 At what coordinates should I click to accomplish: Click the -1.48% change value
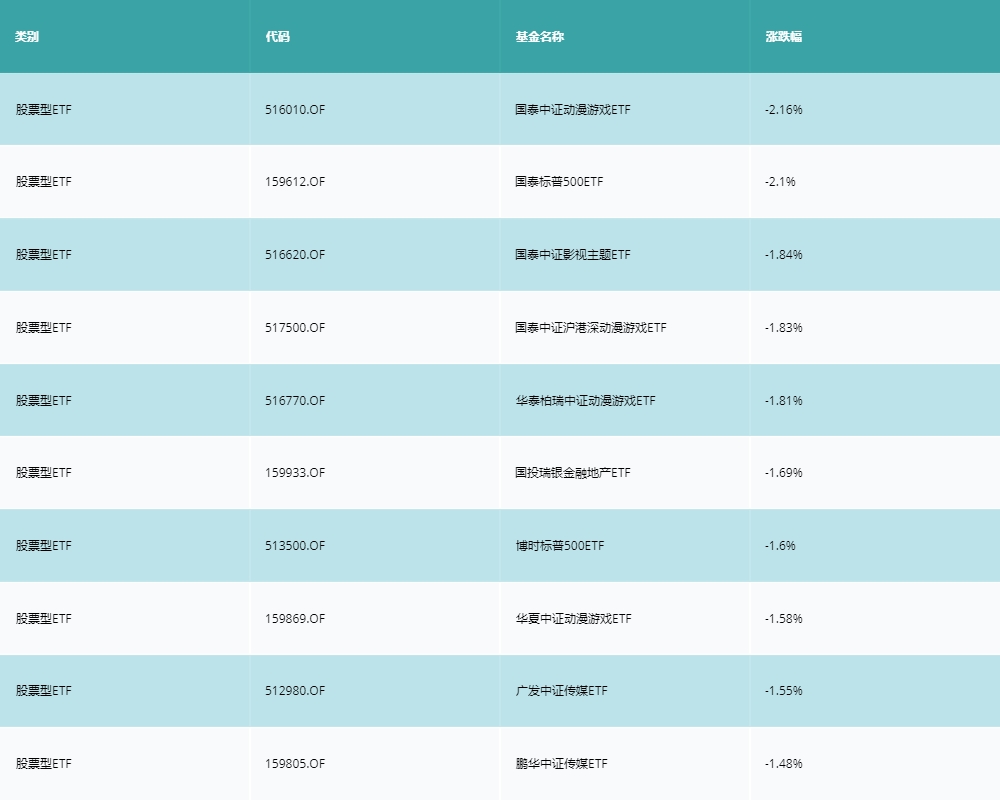point(784,764)
